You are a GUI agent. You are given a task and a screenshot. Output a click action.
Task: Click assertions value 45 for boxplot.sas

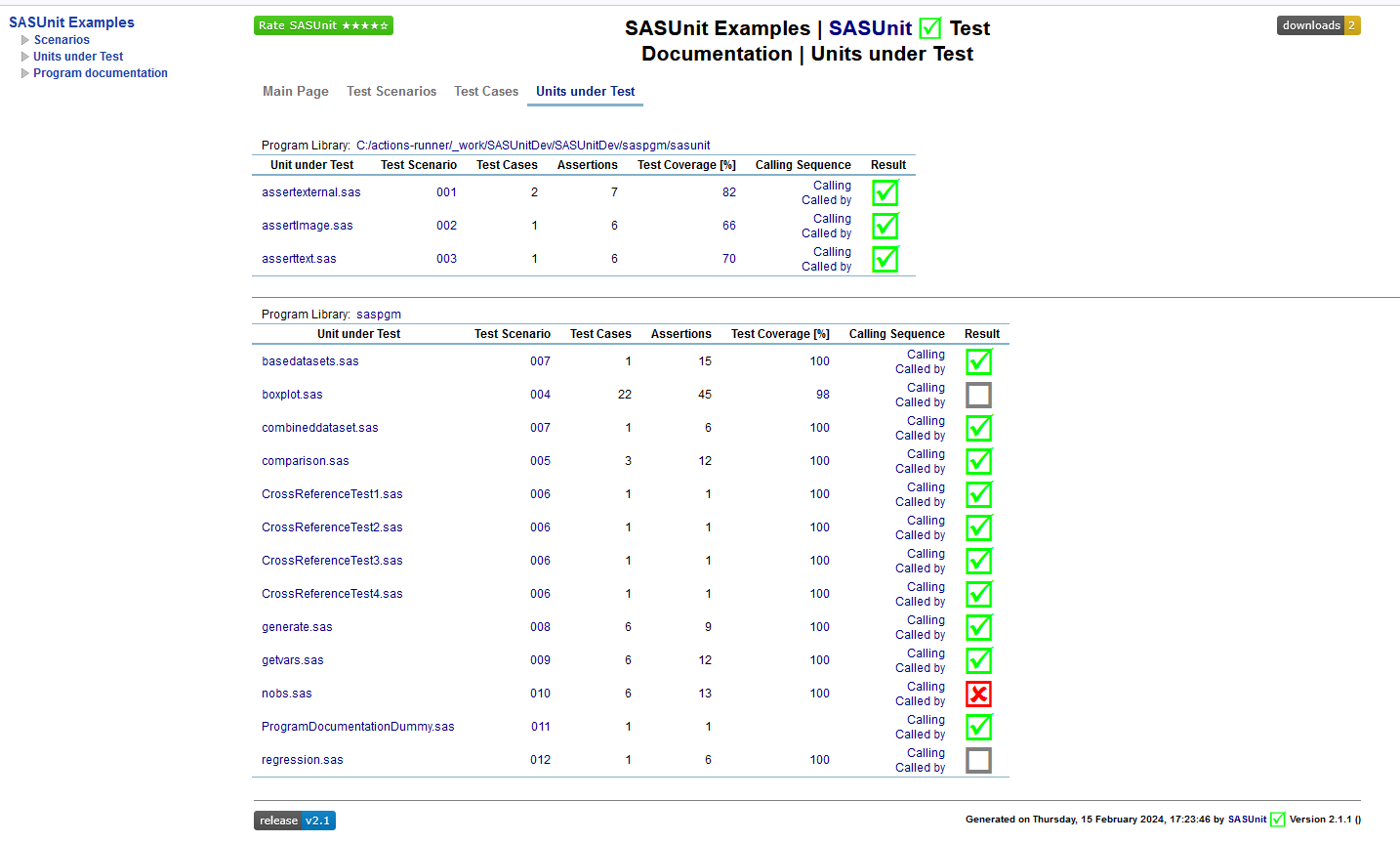pos(705,395)
